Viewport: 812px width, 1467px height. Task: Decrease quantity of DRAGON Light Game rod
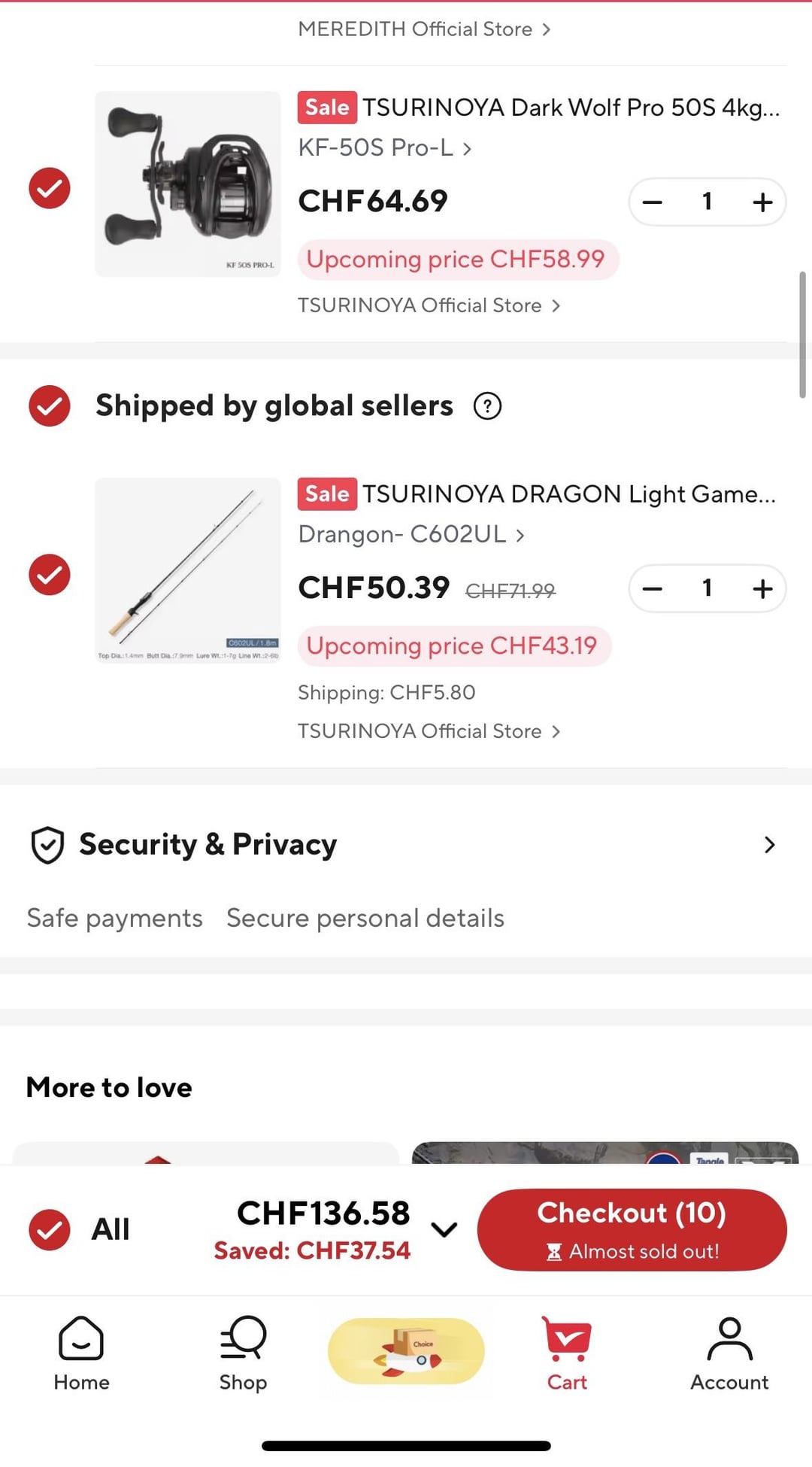tap(653, 588)
